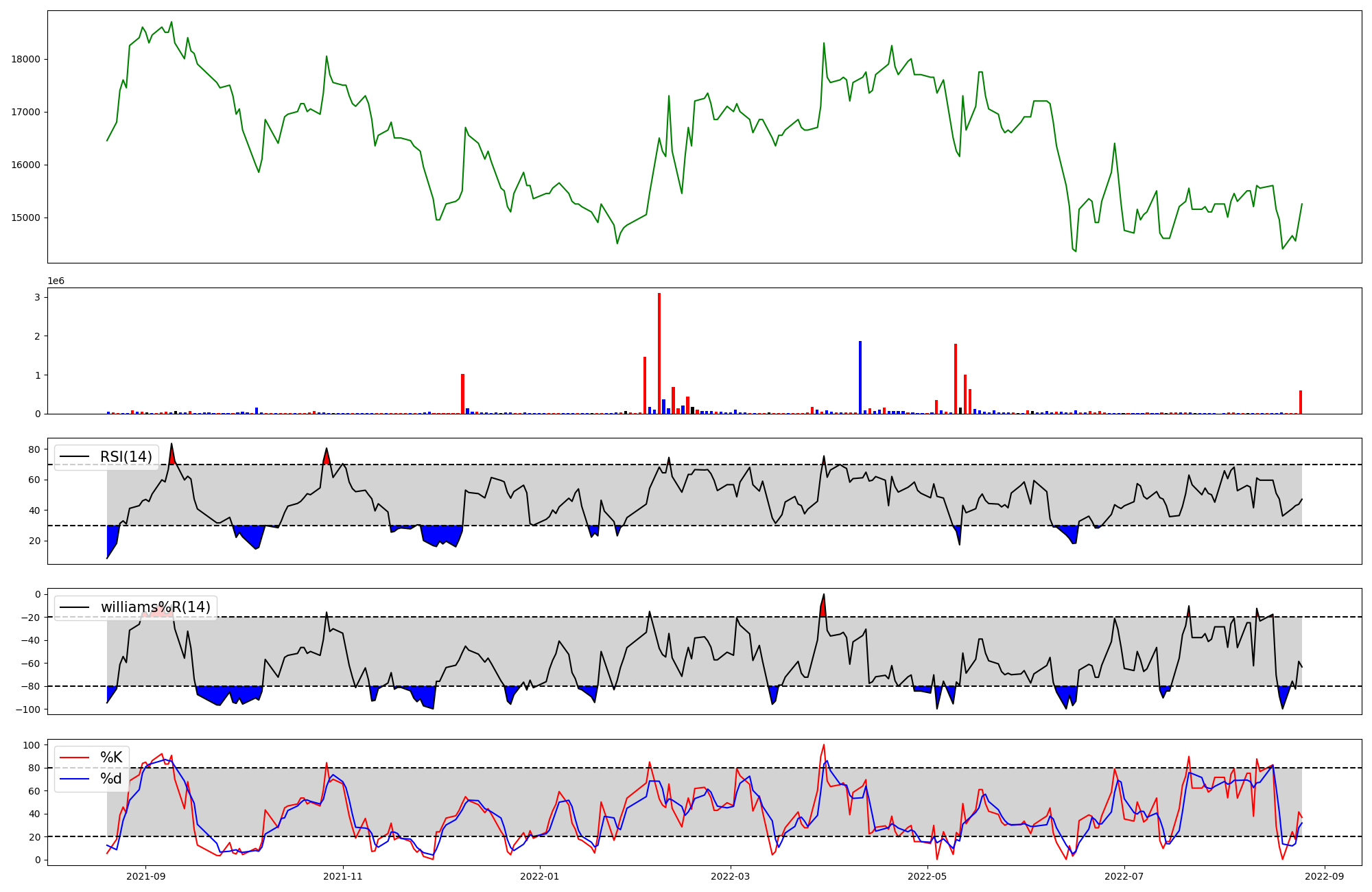Click the 15000 price axis label

coord(25,218)
